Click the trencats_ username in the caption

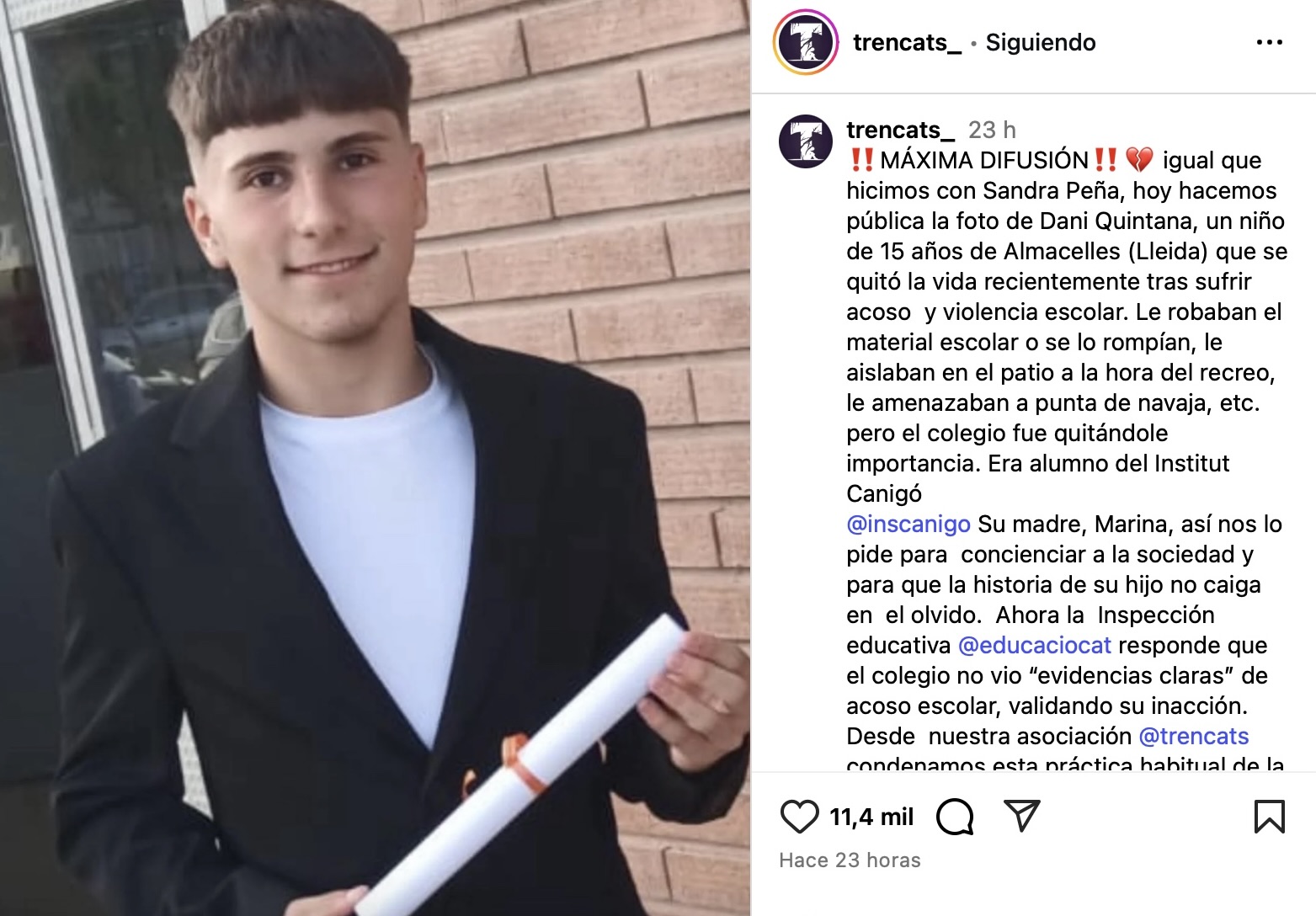click(x=900, y=130)
